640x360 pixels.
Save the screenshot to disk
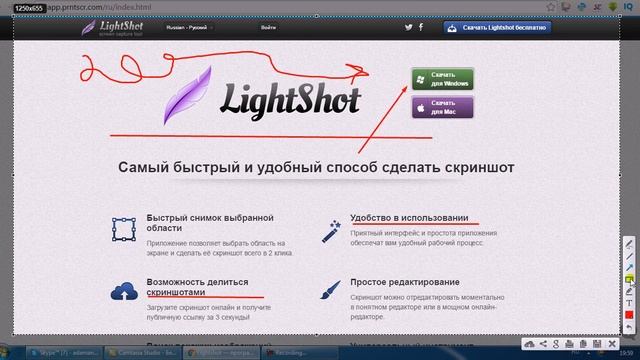(597, 344)
